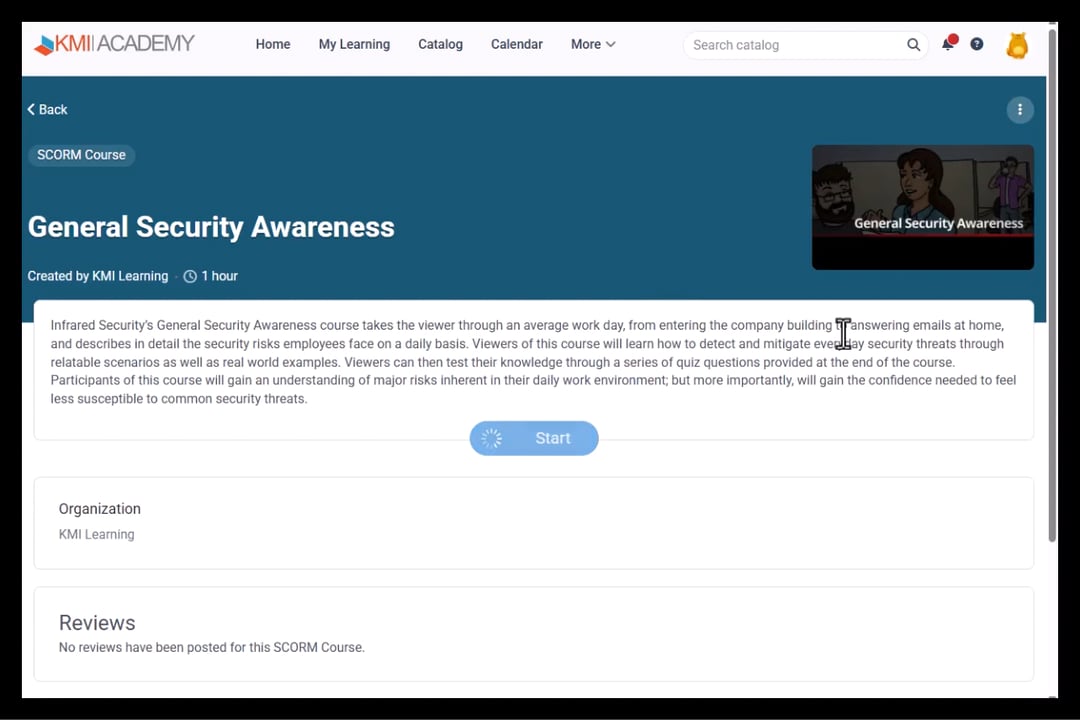Open the three-dot course options menu
This screenshot has height=720, width=1080.
click(1020, 110)
